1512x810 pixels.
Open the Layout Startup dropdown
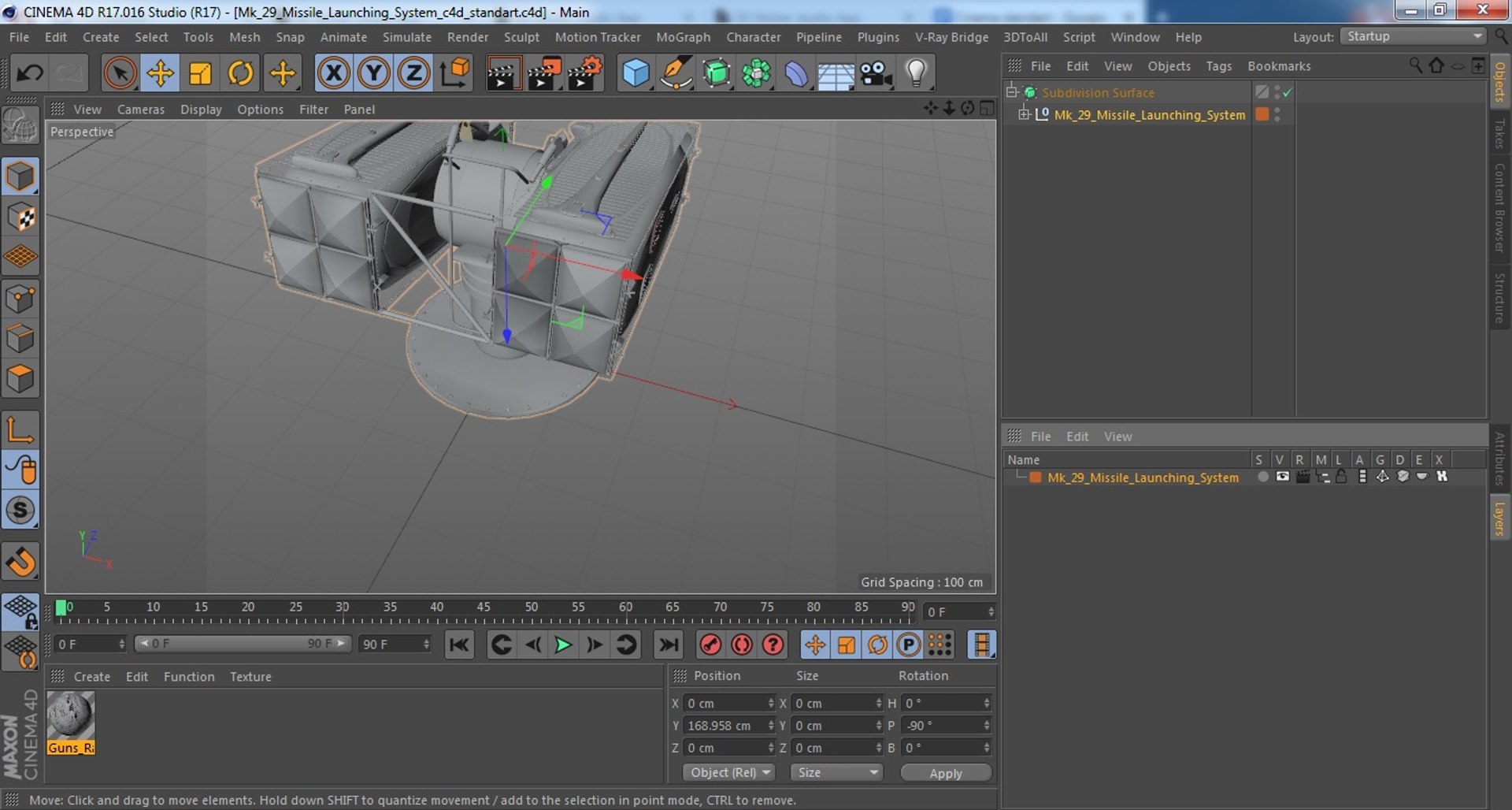(1414, 36)
